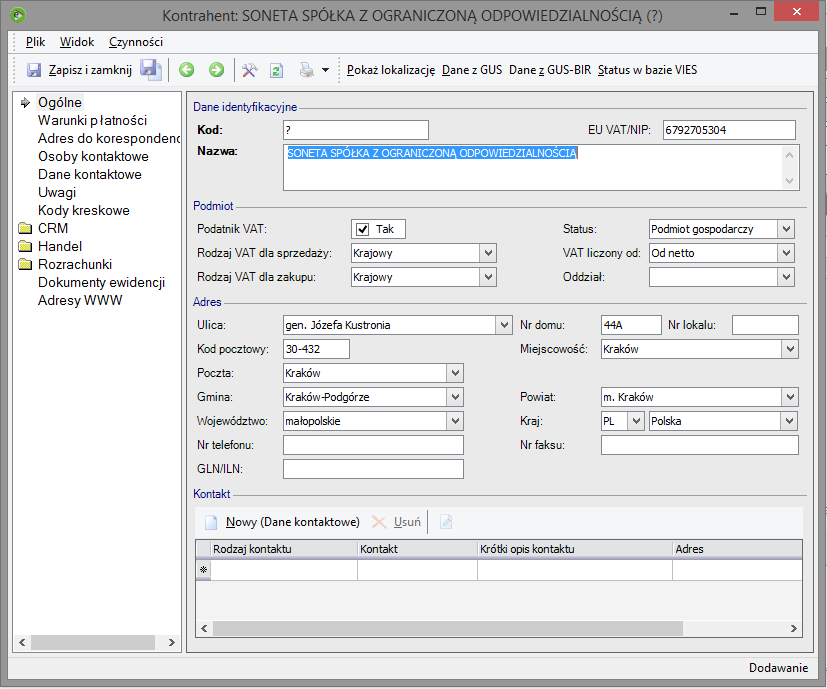Click the GLN/ILN field
Screen dimensions: 827x689
pyautogui.click(x=373, y=469)
